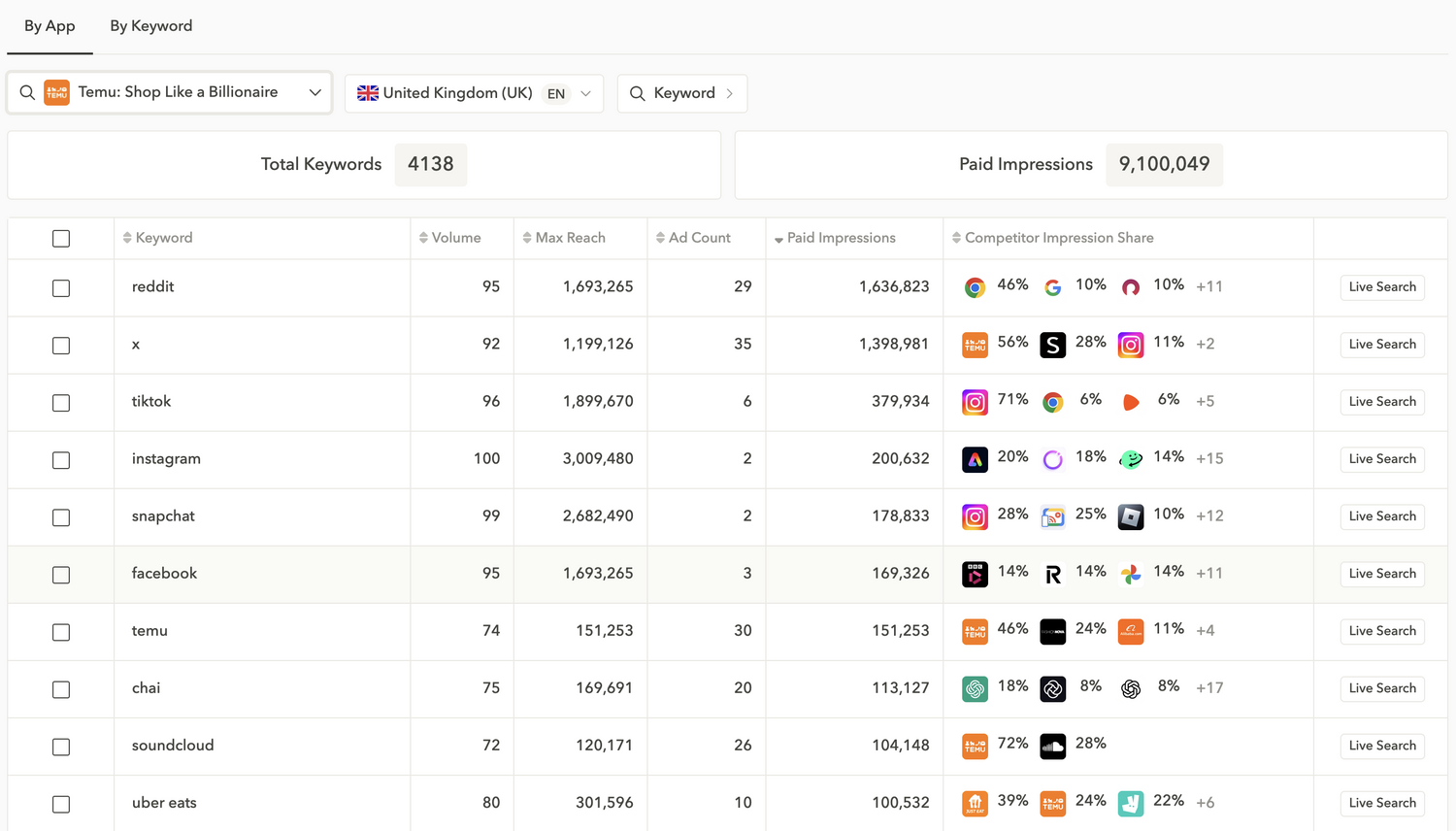Check the instagram row checkbox
This screenshot has width=1456, height=831.
pyautogui.click(x=61, y=460)
